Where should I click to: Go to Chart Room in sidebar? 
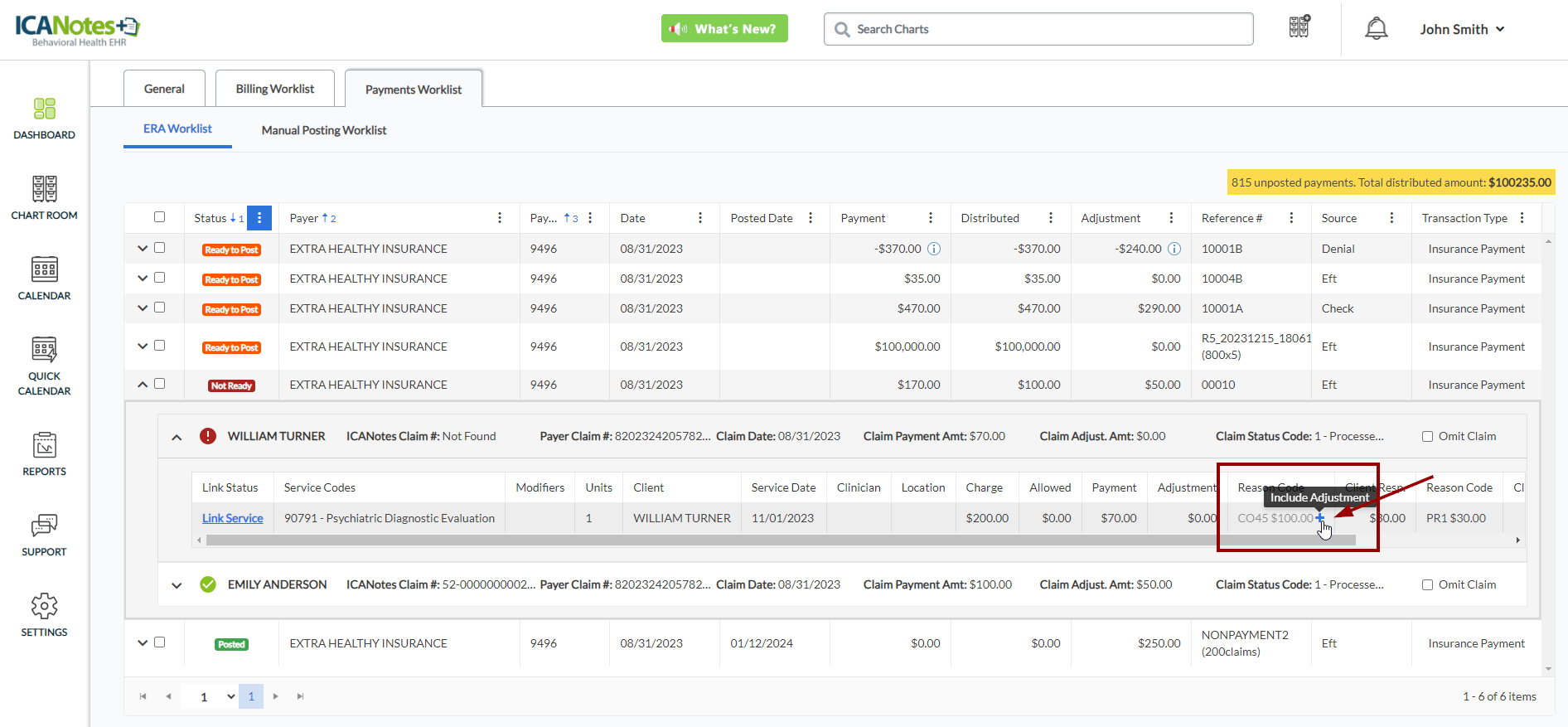click(x=44, y=198)
